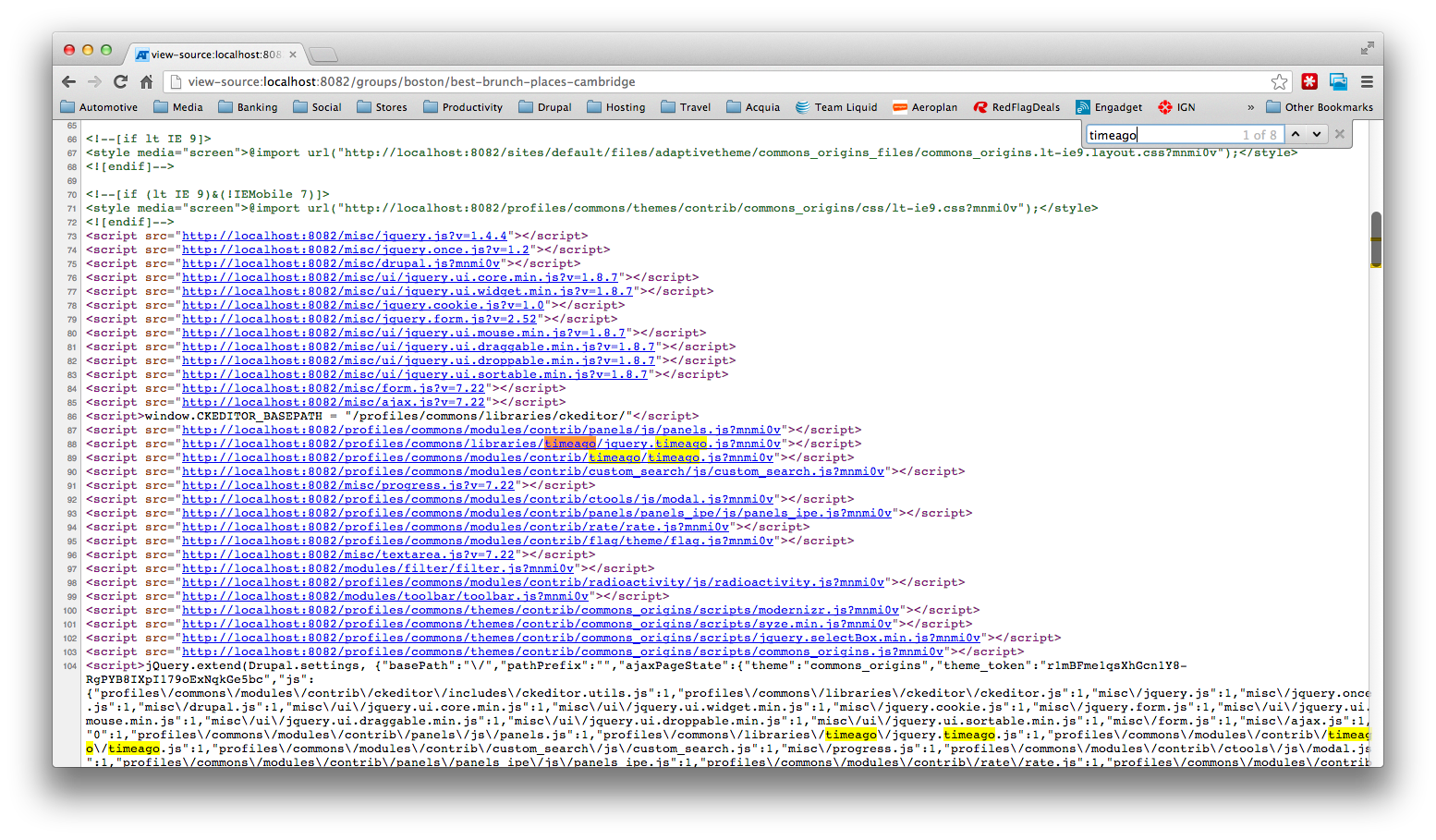The height and width of the screenshot is (840, 1436).
Task: Open the misc/drupal.js source link
Action: tap(341, 263)
